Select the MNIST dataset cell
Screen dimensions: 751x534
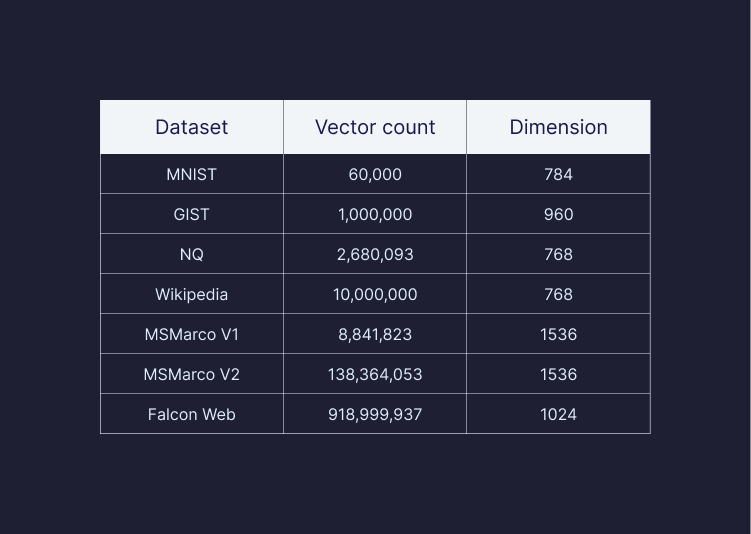click(x=191, y=174)
